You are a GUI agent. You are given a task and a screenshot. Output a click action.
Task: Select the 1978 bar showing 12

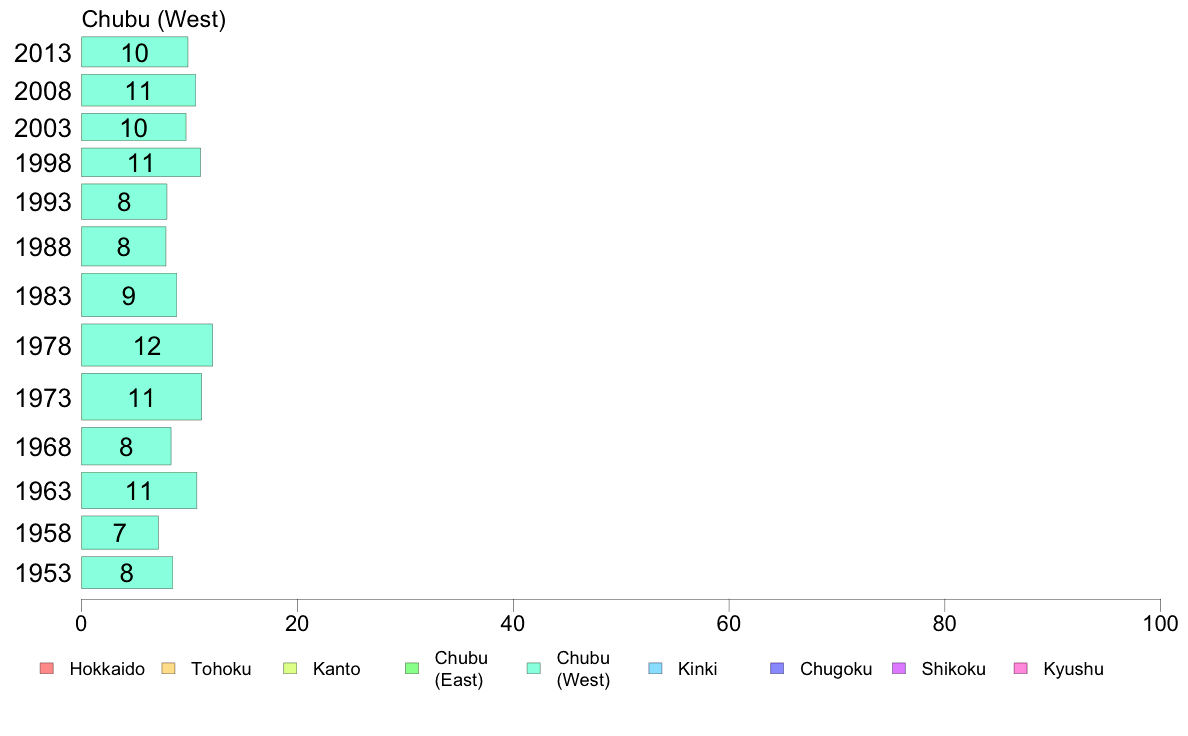(x=147, y=346)
